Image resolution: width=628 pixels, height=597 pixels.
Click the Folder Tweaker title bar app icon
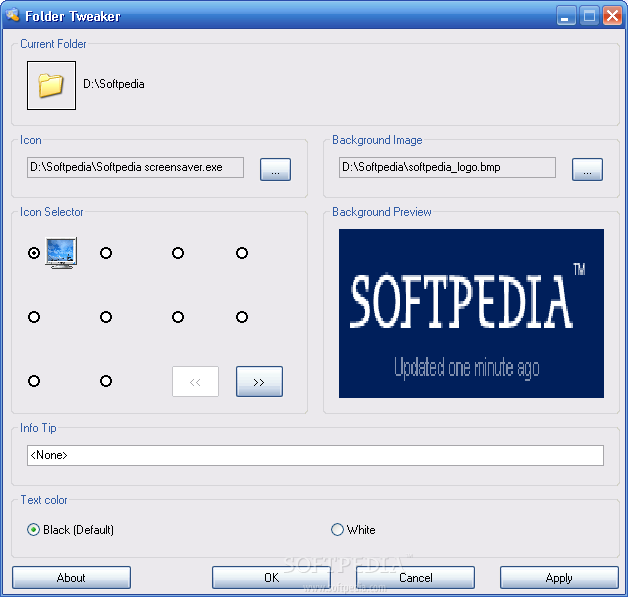[12, 15]
